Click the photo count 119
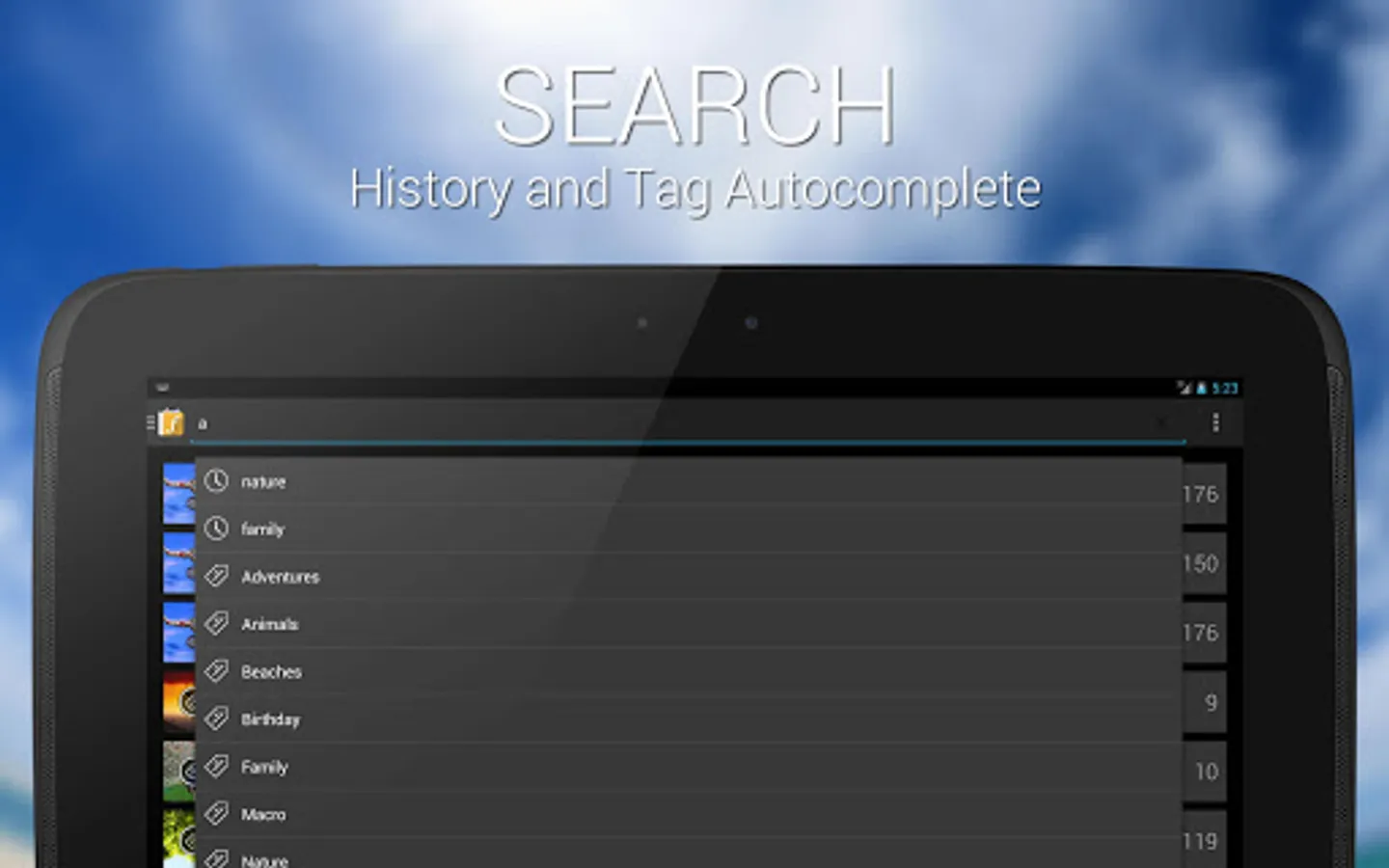The image size is (1389, 868). [x=1201, y=841]
